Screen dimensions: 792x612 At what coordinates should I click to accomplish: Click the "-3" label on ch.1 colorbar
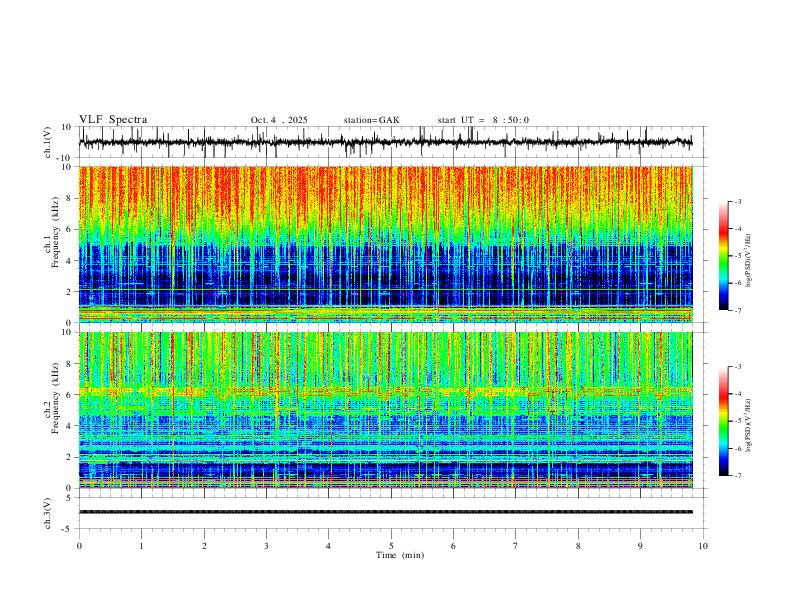738,201
